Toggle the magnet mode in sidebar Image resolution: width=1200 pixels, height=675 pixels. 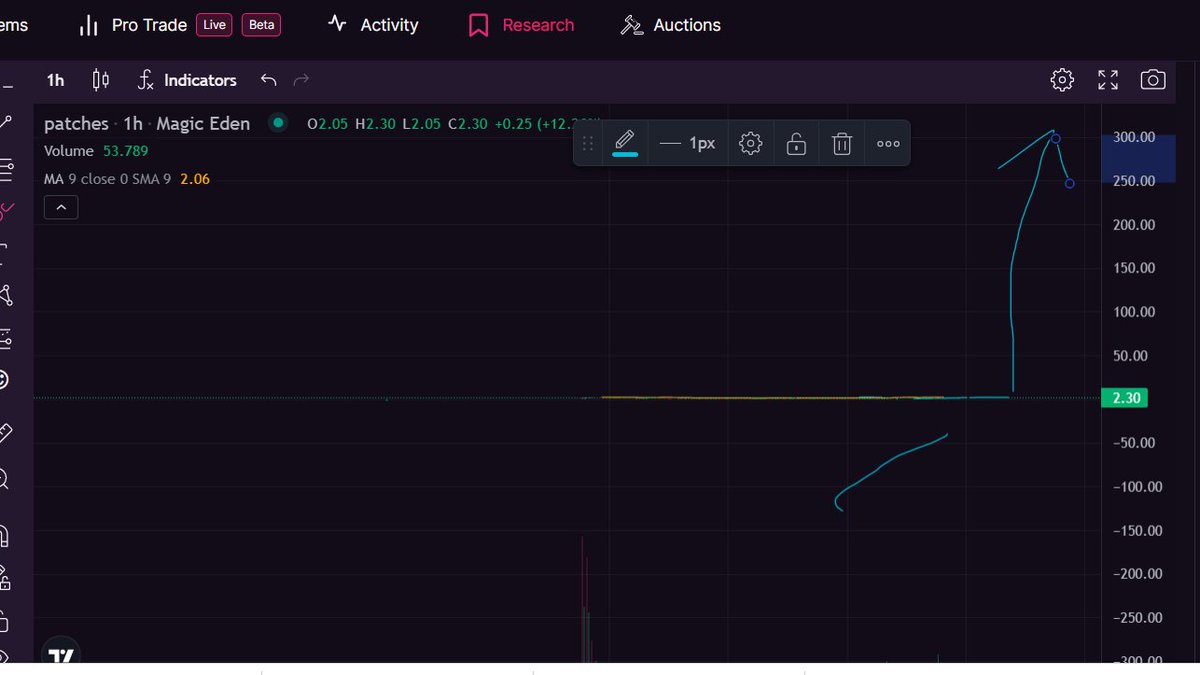[x=4, y=536]
